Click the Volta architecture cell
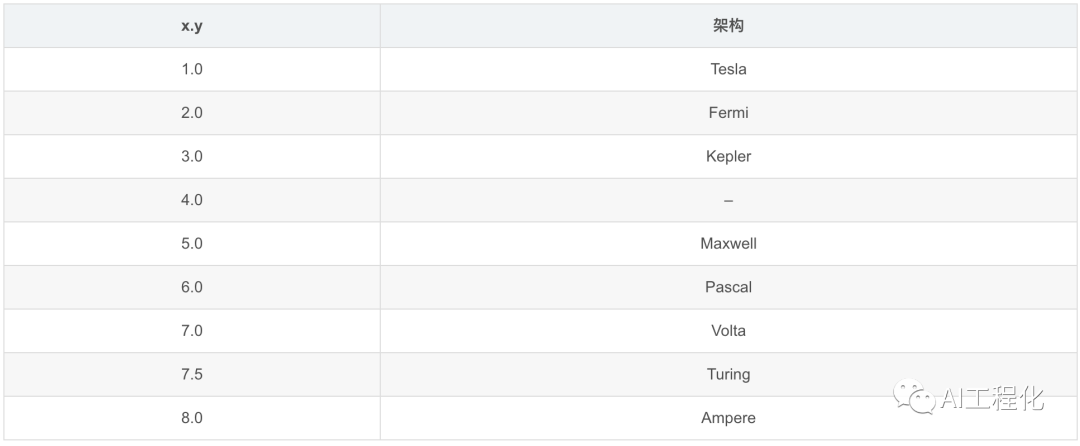The image size is (1080, 446). [x=728, y=330]
